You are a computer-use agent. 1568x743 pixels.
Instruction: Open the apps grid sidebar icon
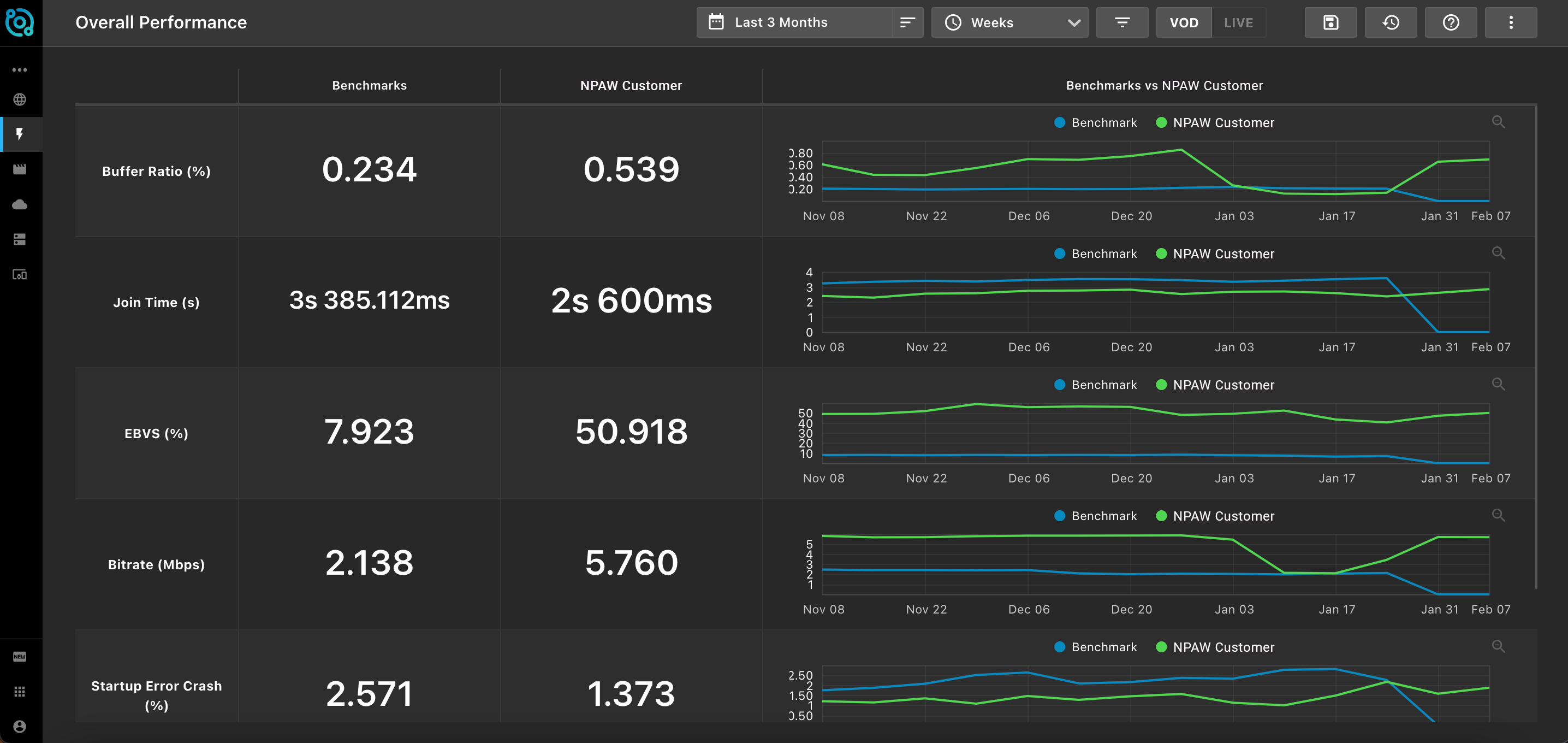[x=20, y=691]
